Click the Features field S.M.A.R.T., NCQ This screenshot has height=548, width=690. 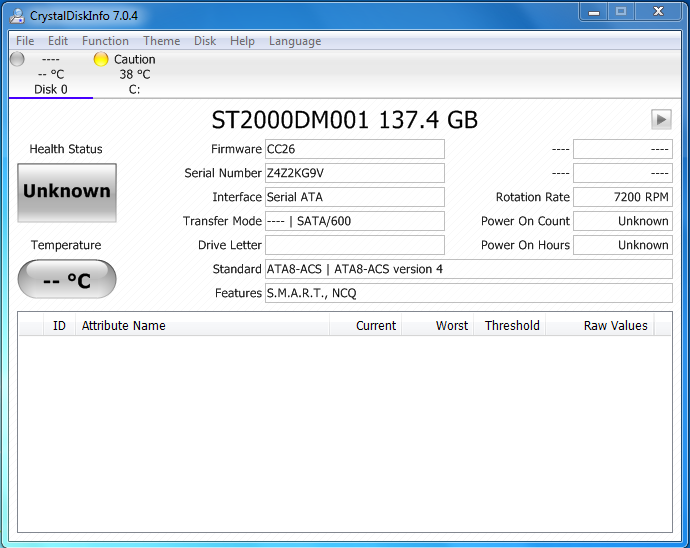[469, 293]
